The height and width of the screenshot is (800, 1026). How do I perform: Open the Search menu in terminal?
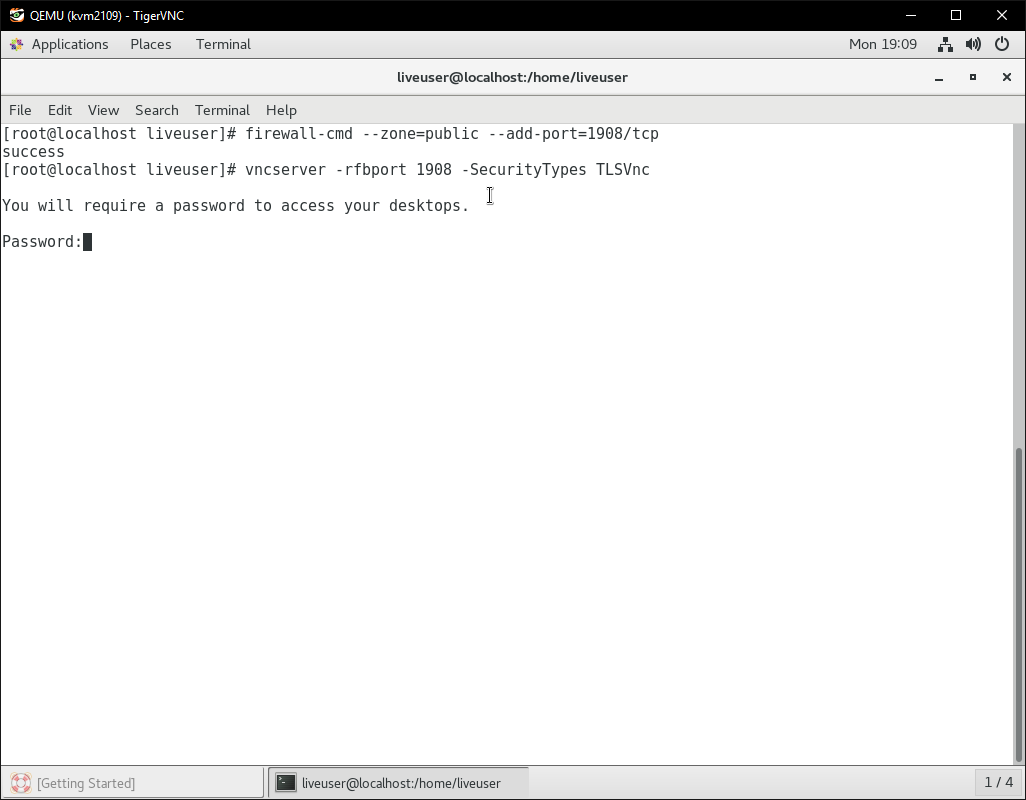point(156,110)
